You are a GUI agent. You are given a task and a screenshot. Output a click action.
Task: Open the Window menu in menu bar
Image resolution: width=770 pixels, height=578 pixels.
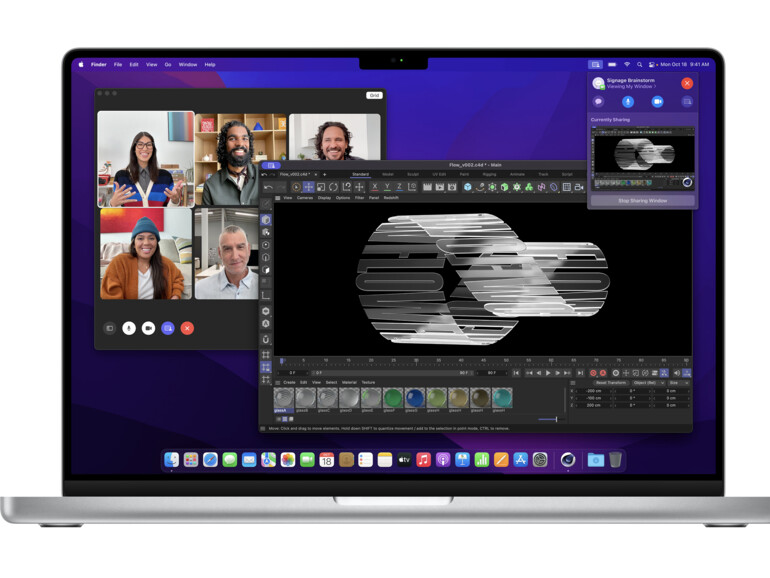188,64
